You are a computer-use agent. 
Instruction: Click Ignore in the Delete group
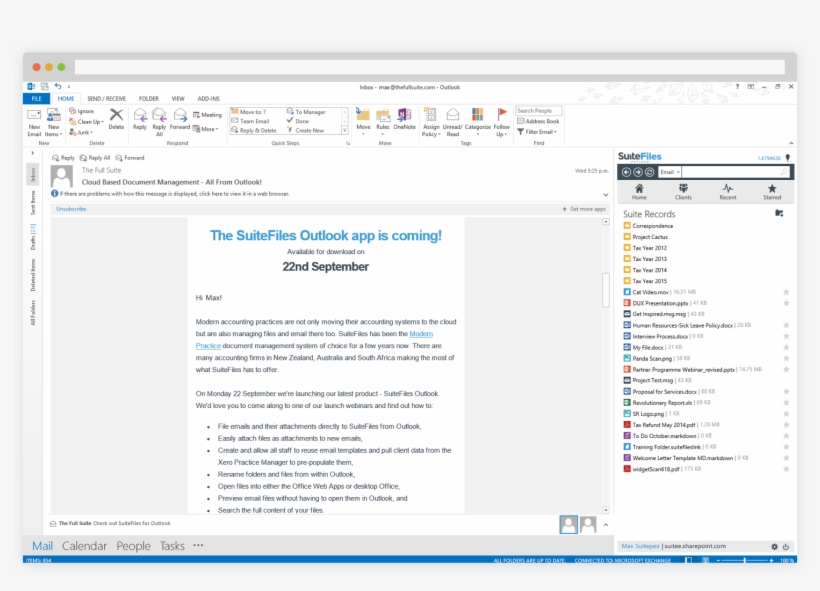(x=82, y=111)
